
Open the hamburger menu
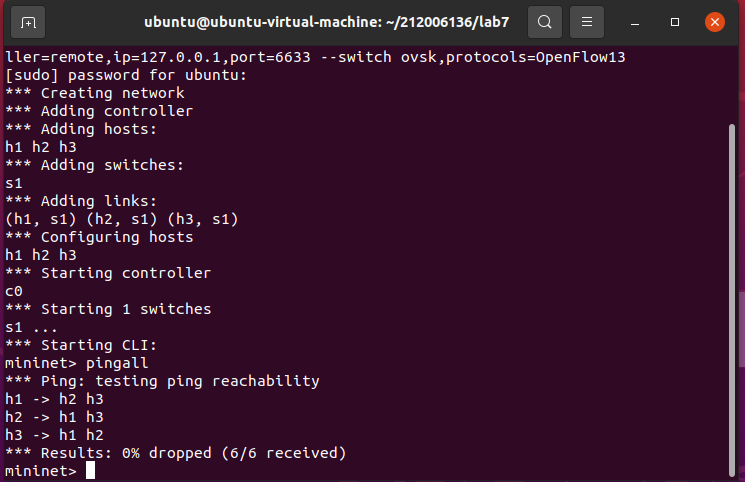pos(587,22)
